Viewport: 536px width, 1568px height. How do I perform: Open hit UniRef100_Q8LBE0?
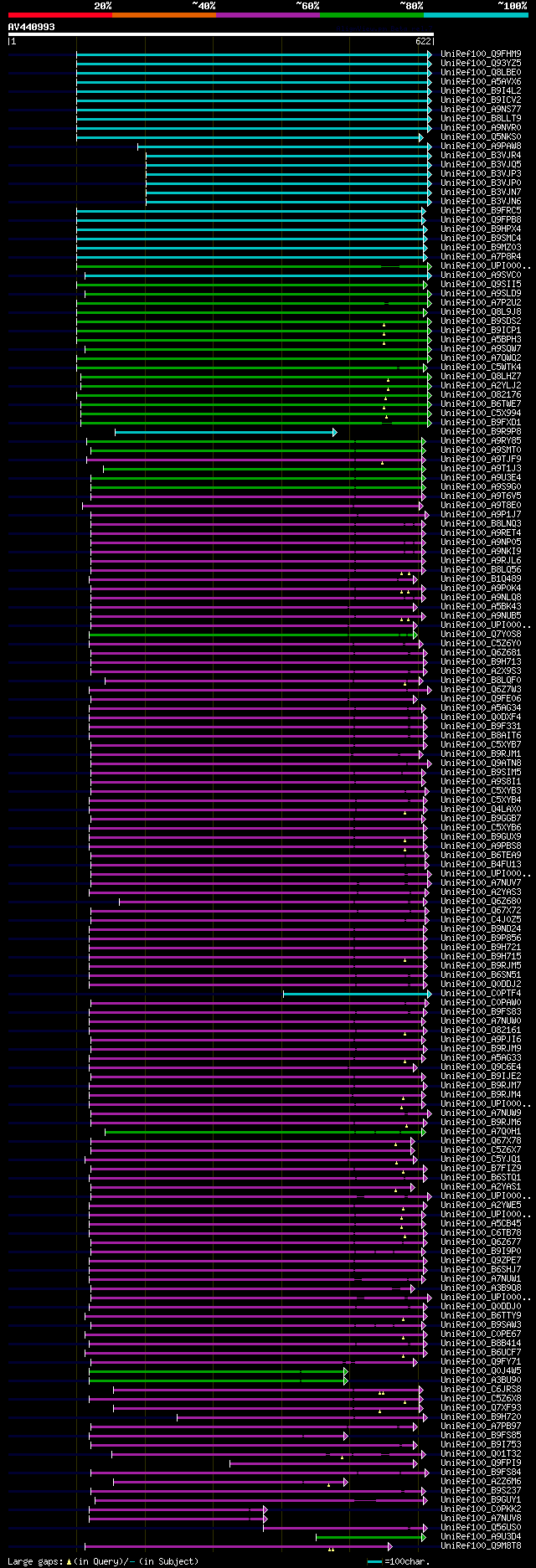[481, 73]
